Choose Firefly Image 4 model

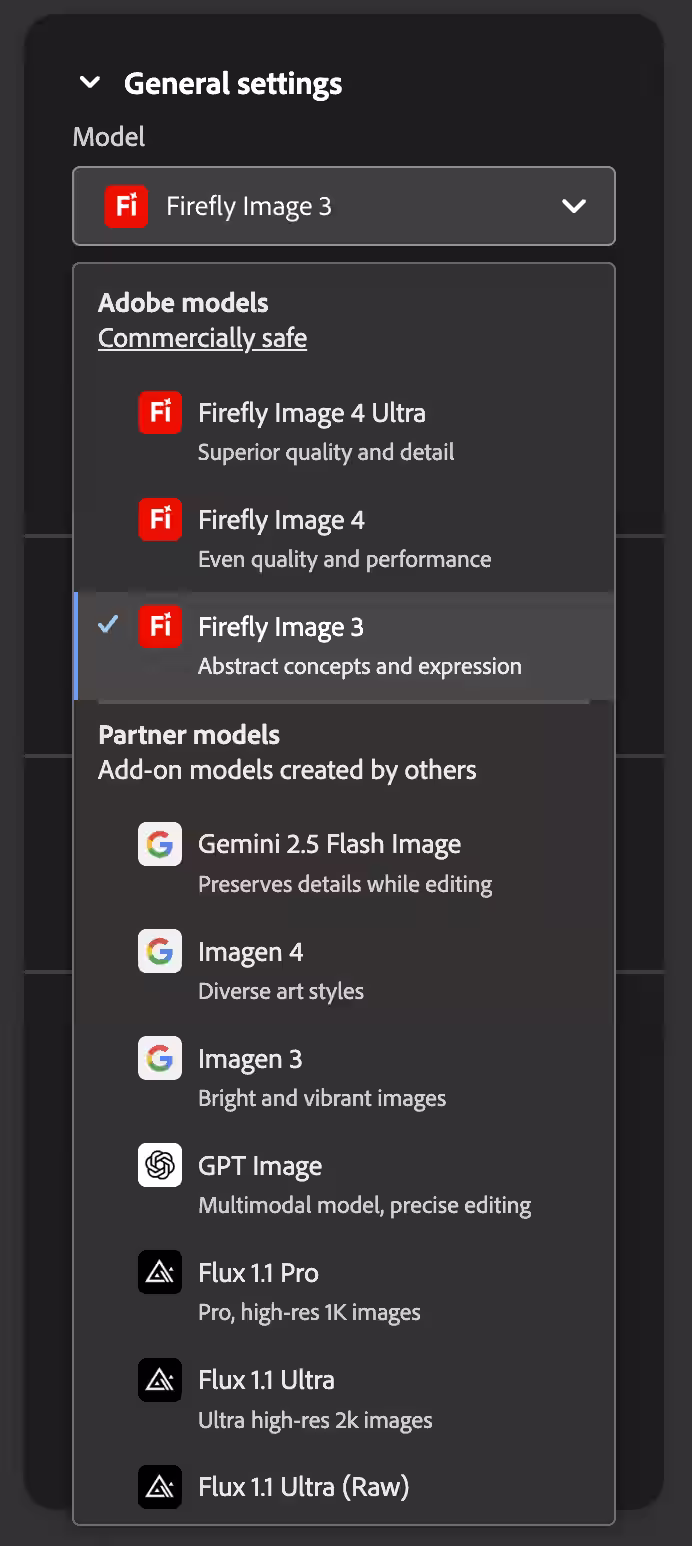coord(344,538)
